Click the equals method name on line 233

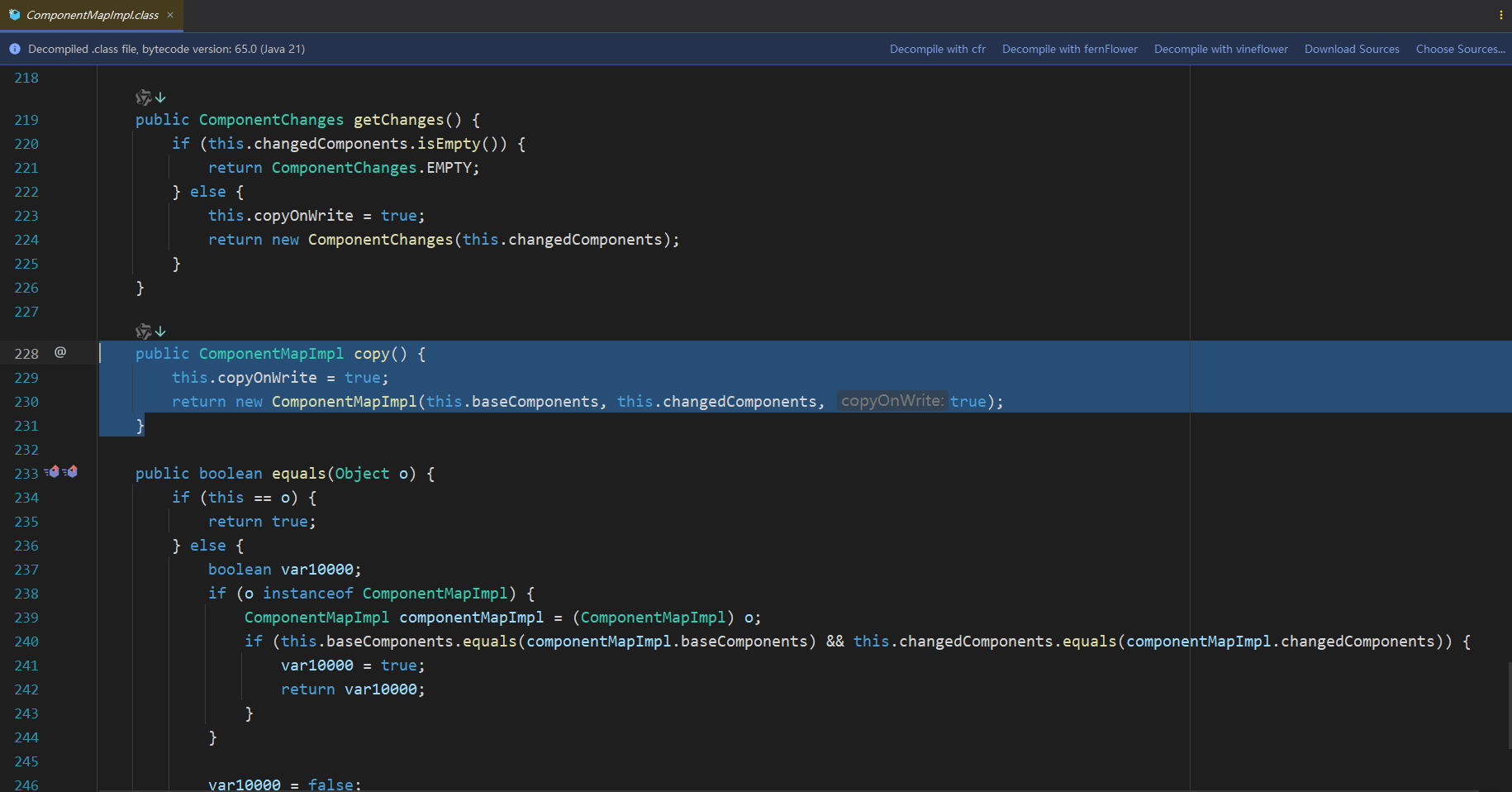298,474
